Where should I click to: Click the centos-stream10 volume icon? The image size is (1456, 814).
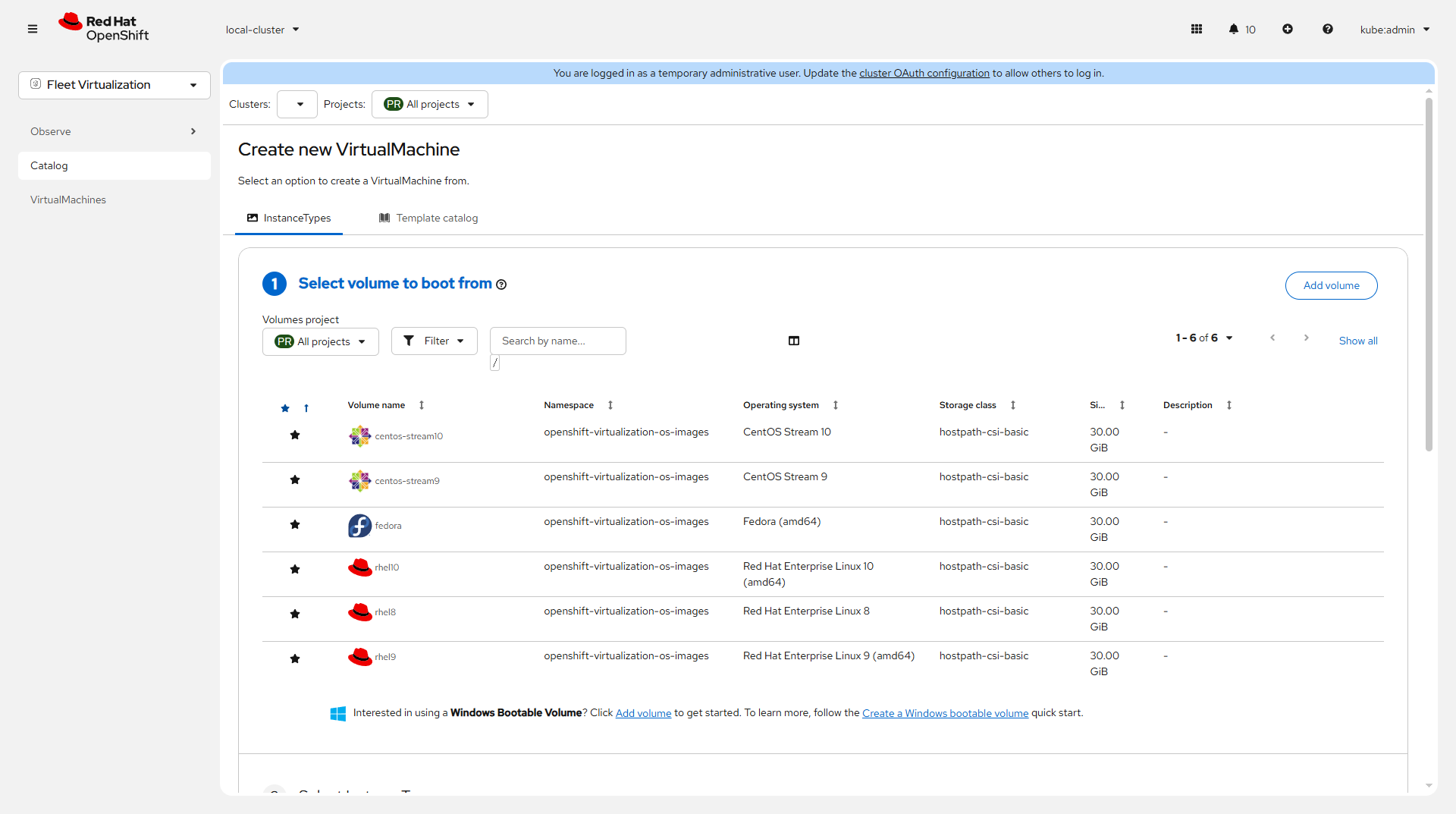359,436
